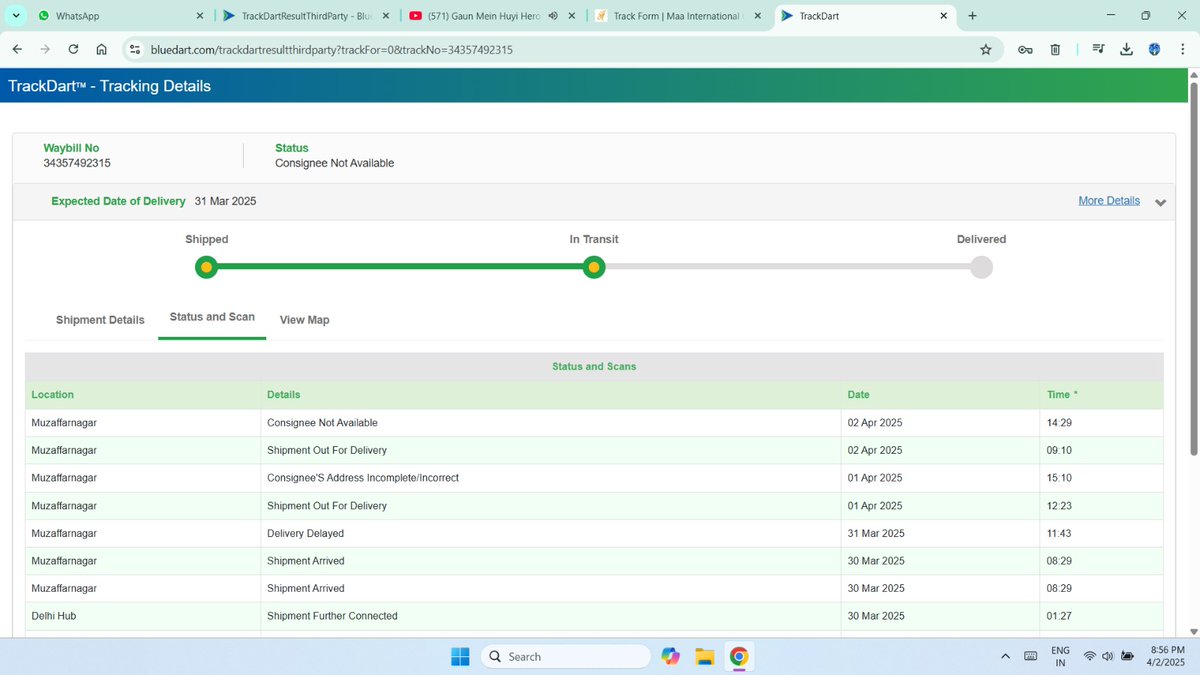Open the password manager key icon

point(1025,49)
